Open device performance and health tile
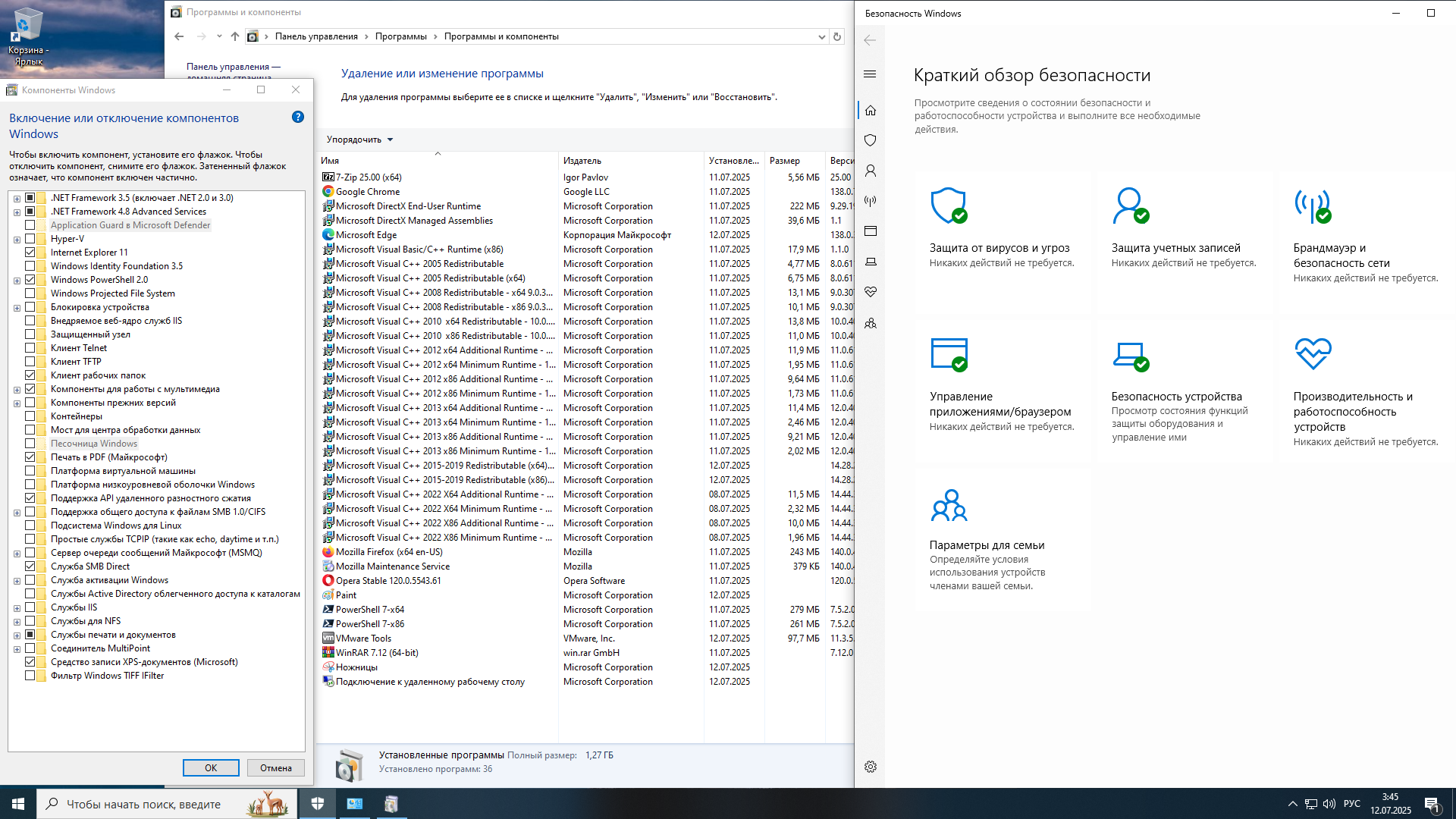1456x819 pixels. pos(1367,392)
